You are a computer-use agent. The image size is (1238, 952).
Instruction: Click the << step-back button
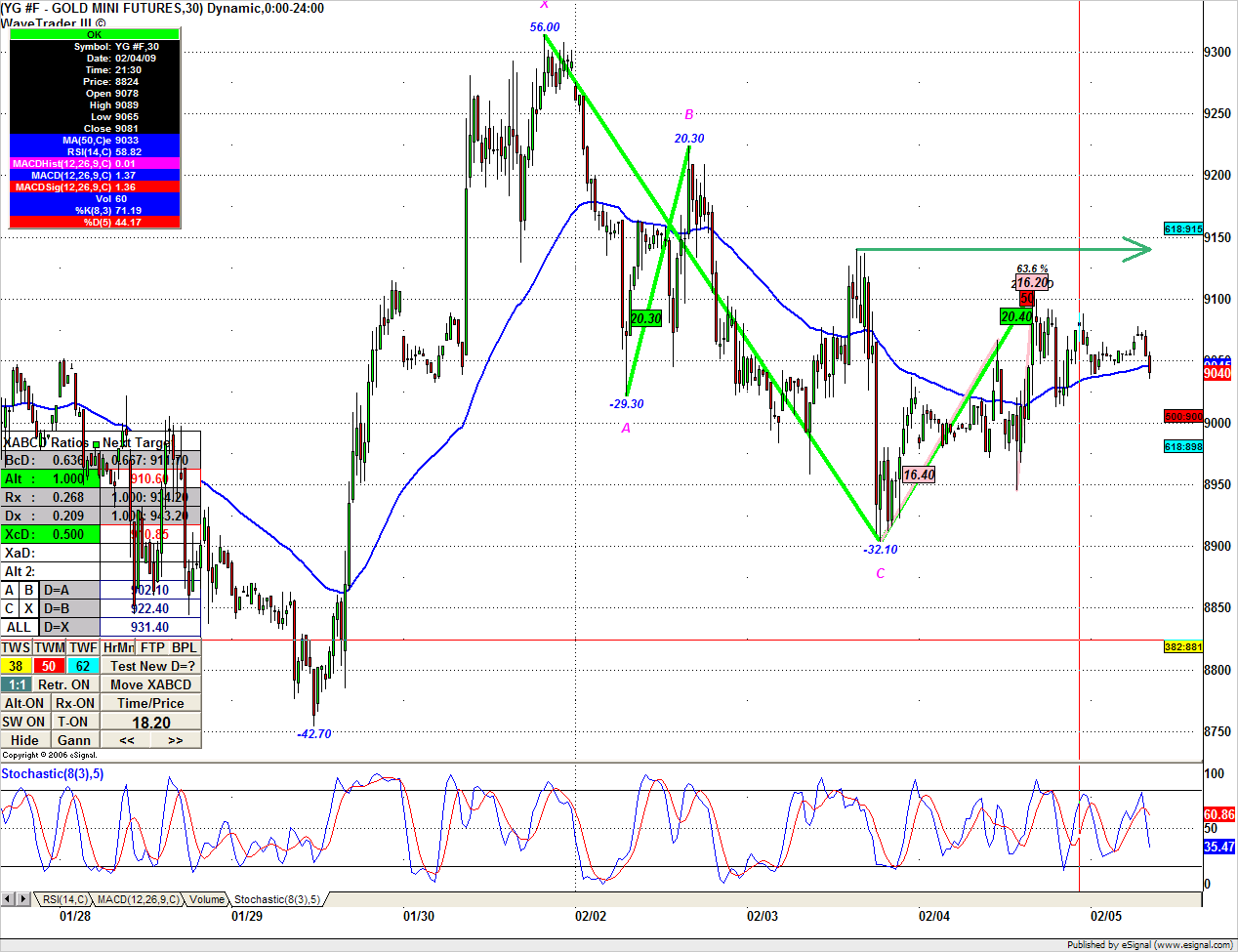tap(127, 740)
